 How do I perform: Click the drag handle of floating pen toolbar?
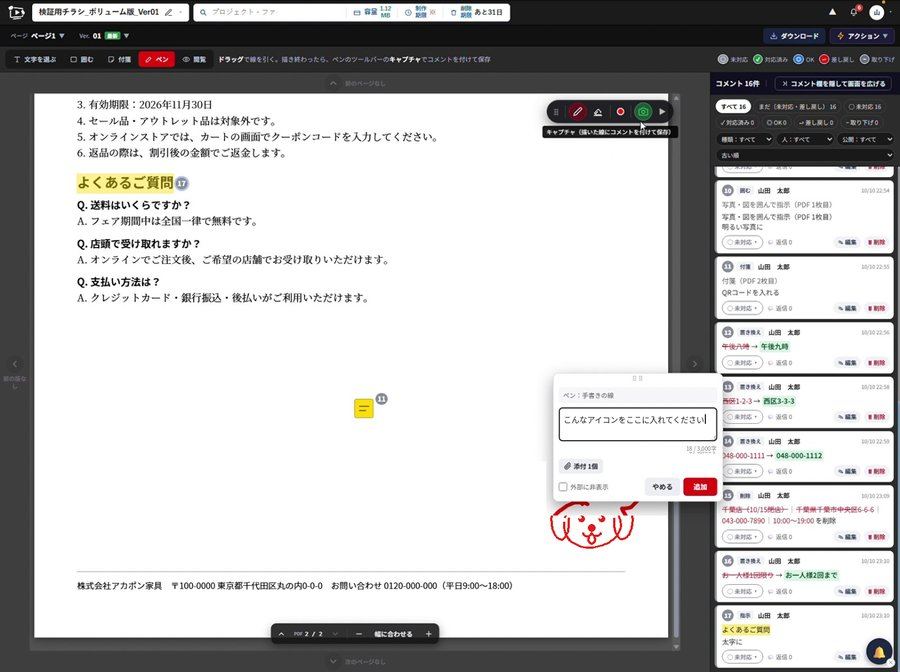[x=556, y=112]
